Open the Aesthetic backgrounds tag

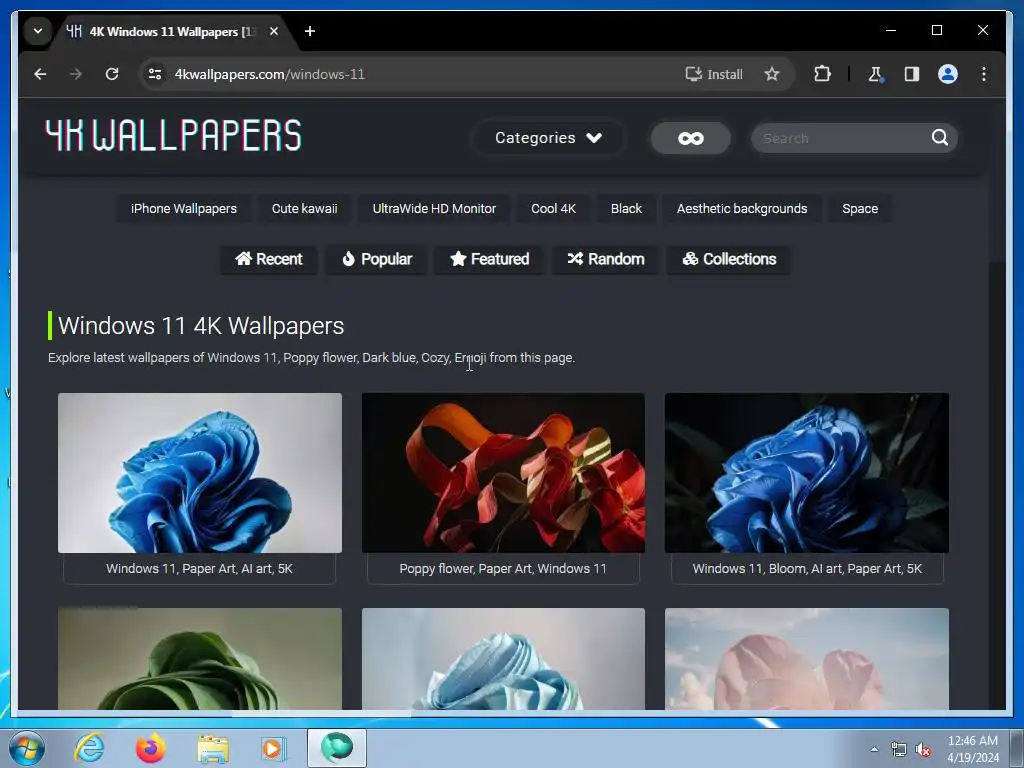pyautogui.click(x=742, y=208)
